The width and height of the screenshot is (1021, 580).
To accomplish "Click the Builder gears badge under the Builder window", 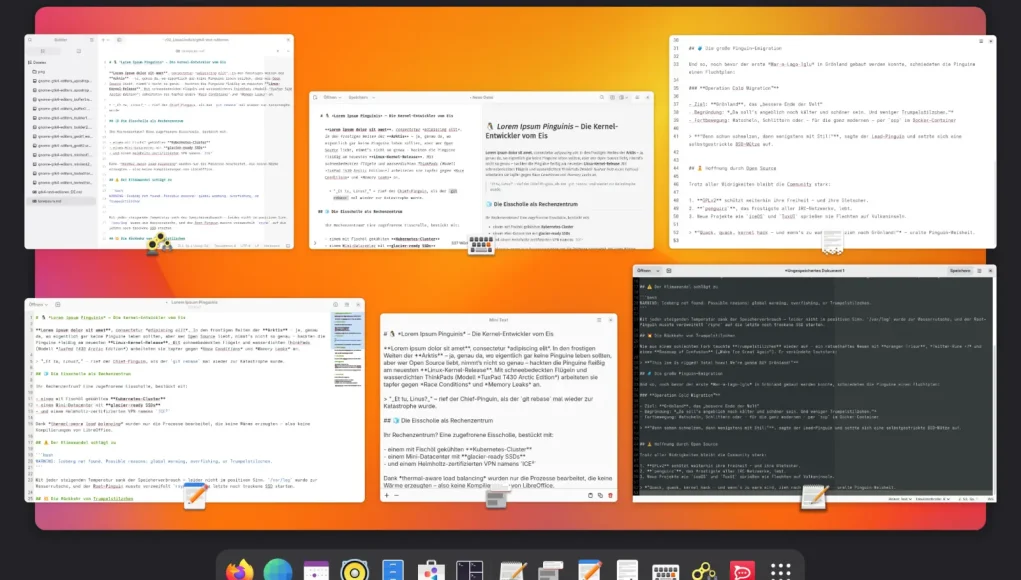I will click(x=159, y=246).
